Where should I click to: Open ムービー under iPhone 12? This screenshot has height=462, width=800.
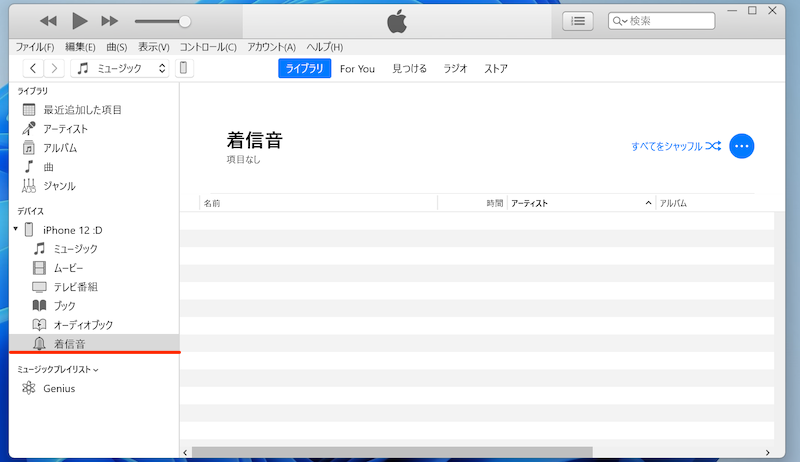click(68, 268)
